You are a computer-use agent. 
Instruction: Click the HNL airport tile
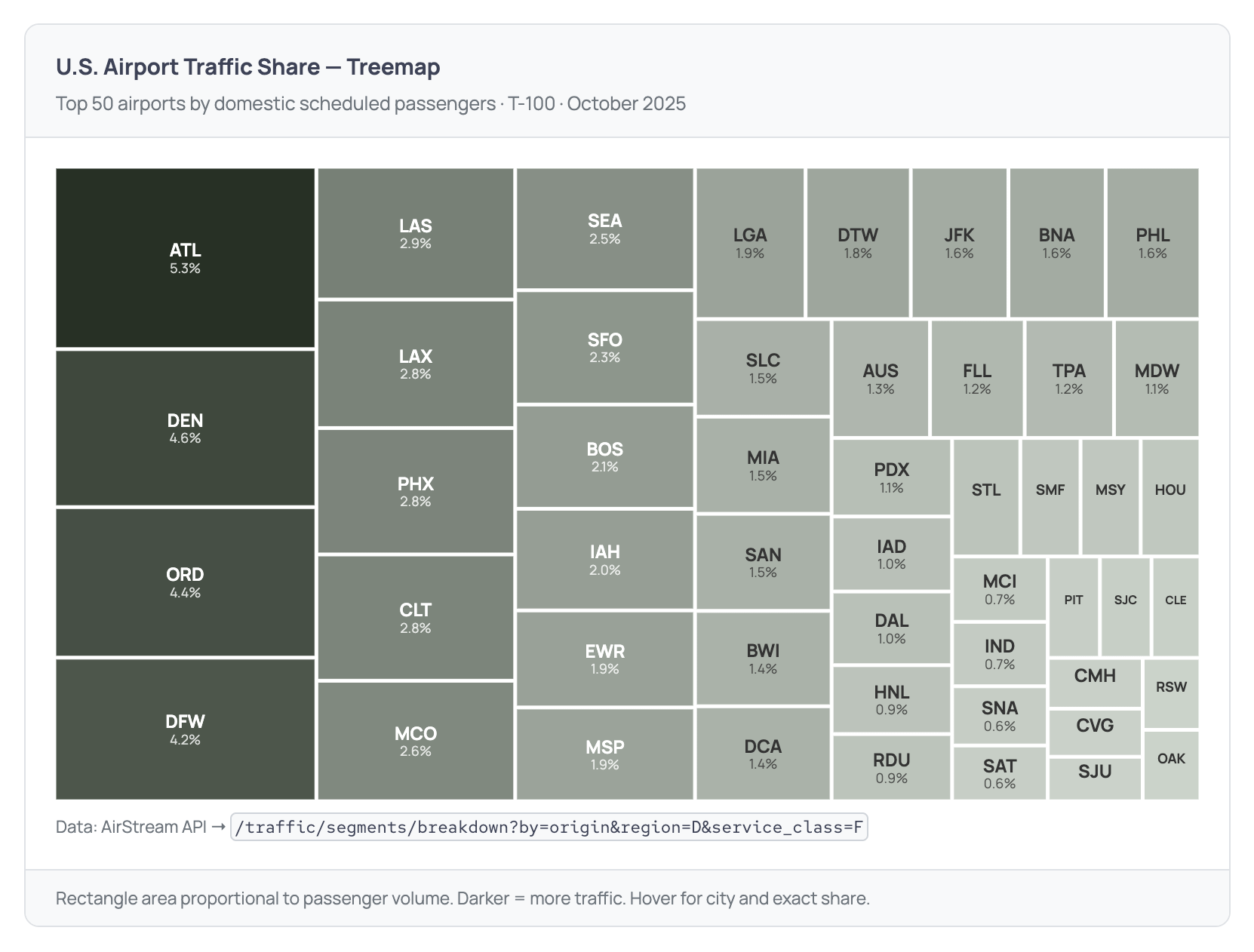click(891, 699)
